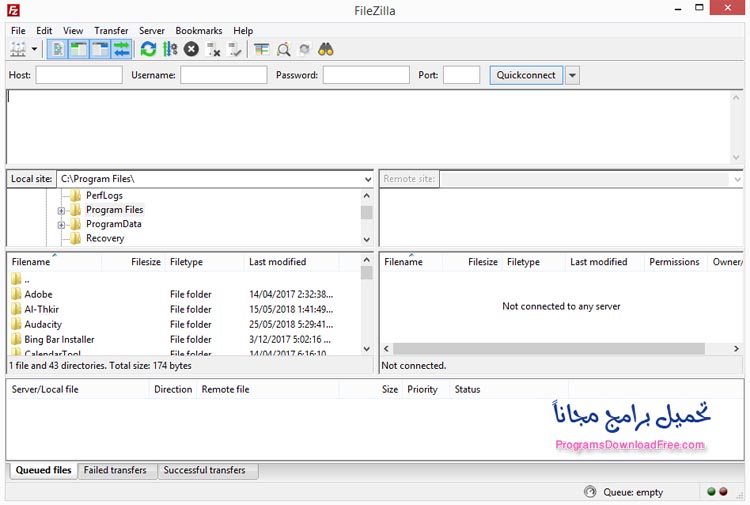
Task: Open the Bookmarks menu
Action: click(199, 31)
